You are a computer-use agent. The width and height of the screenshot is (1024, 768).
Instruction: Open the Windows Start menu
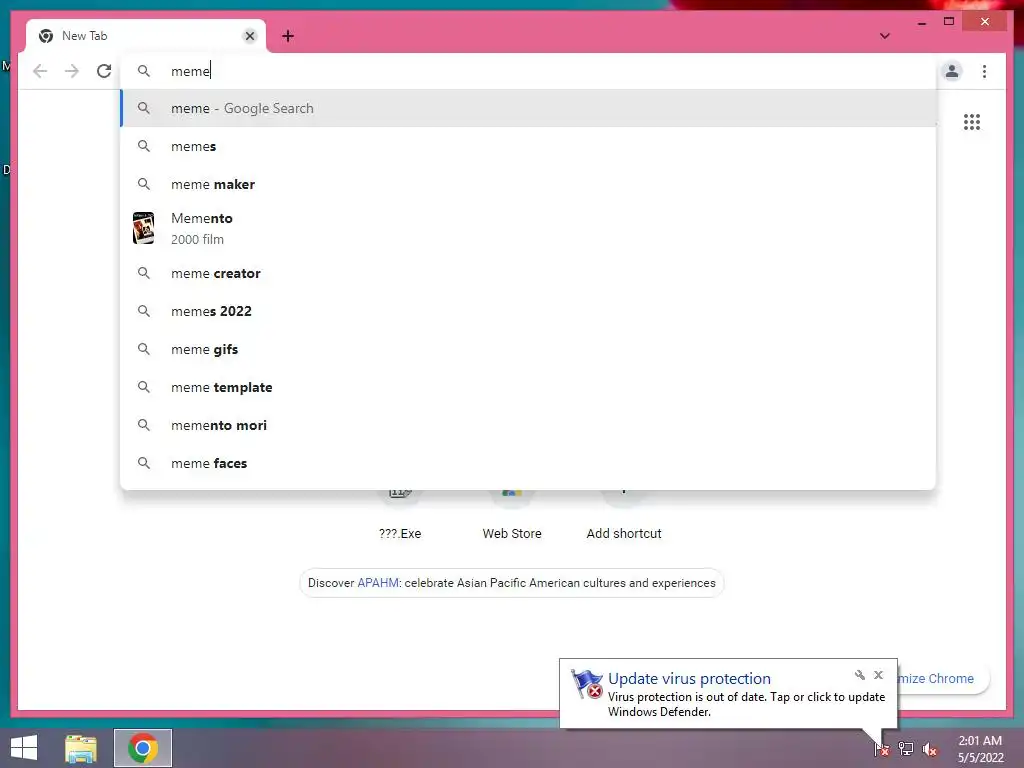(24, 748)
